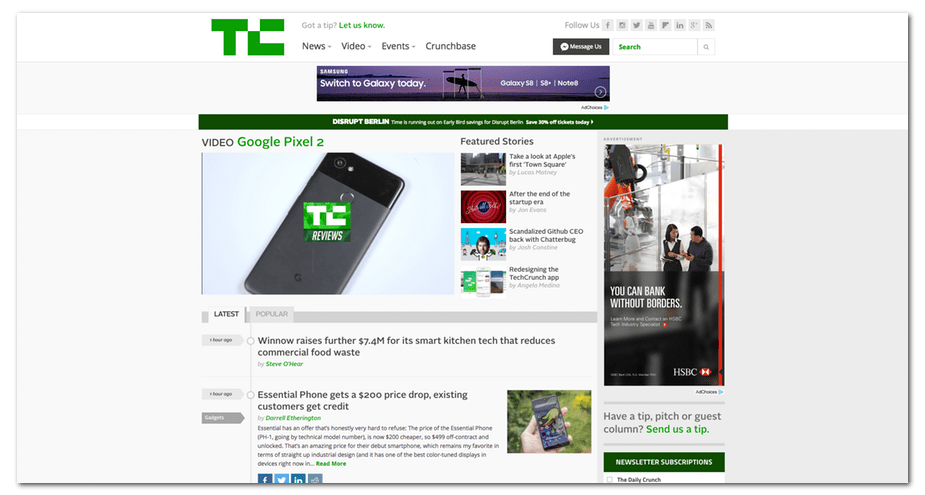This screenshot has width=925, height=495.
Task: Switch to the Popular tab
Action: [x=271, y=314]
